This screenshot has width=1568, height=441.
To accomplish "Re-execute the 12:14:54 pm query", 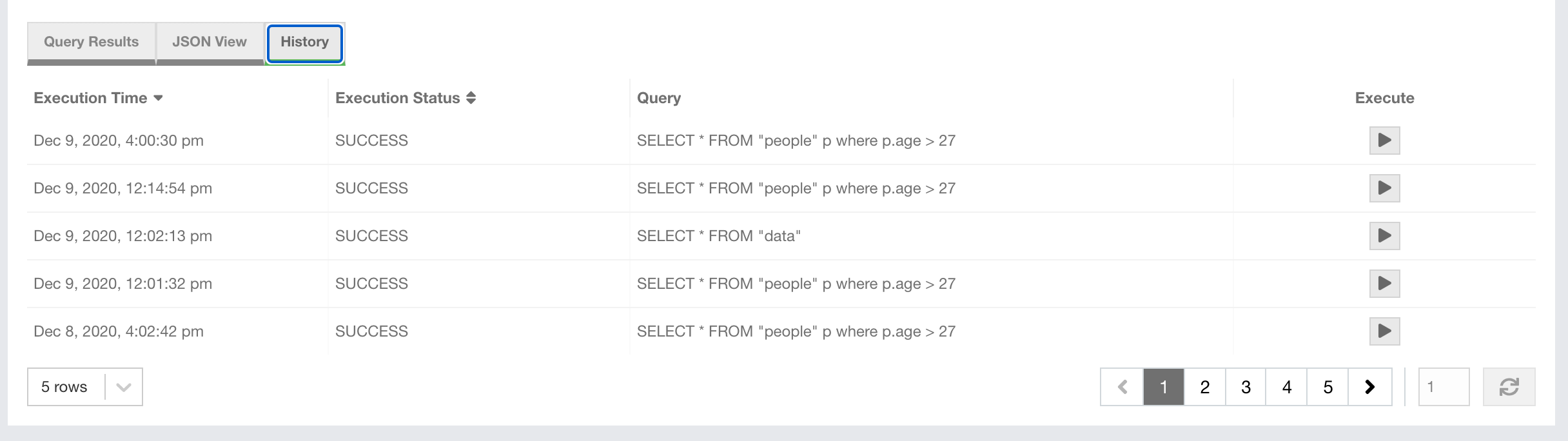I will [1384, 188].
